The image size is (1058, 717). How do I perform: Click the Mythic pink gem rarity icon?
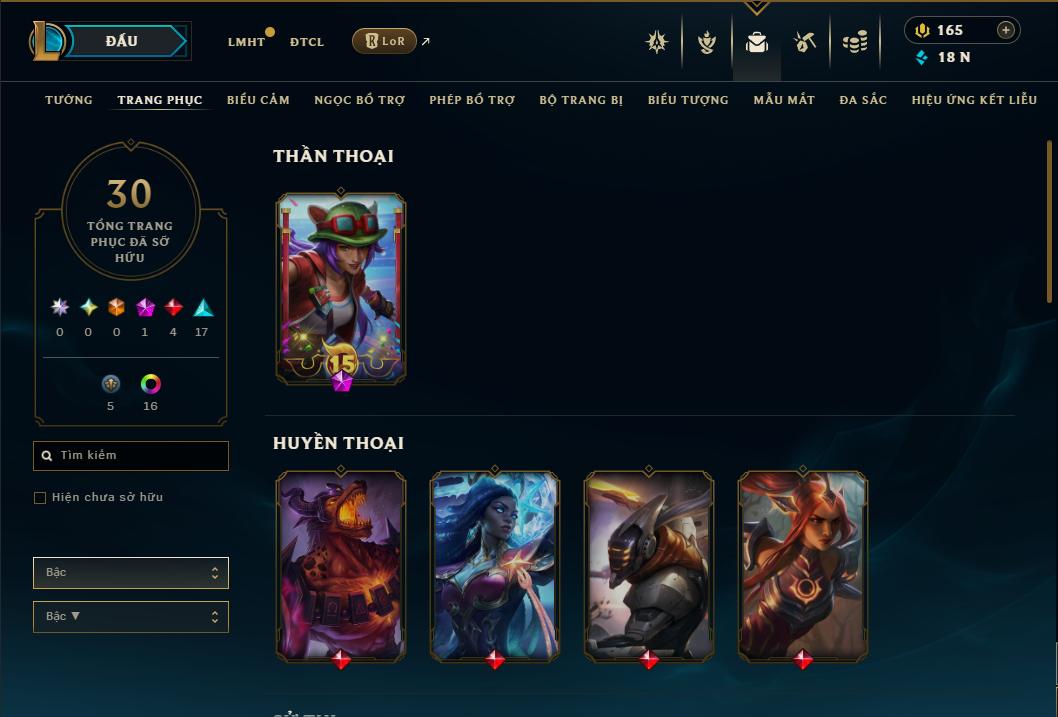(x=145, y=308)
